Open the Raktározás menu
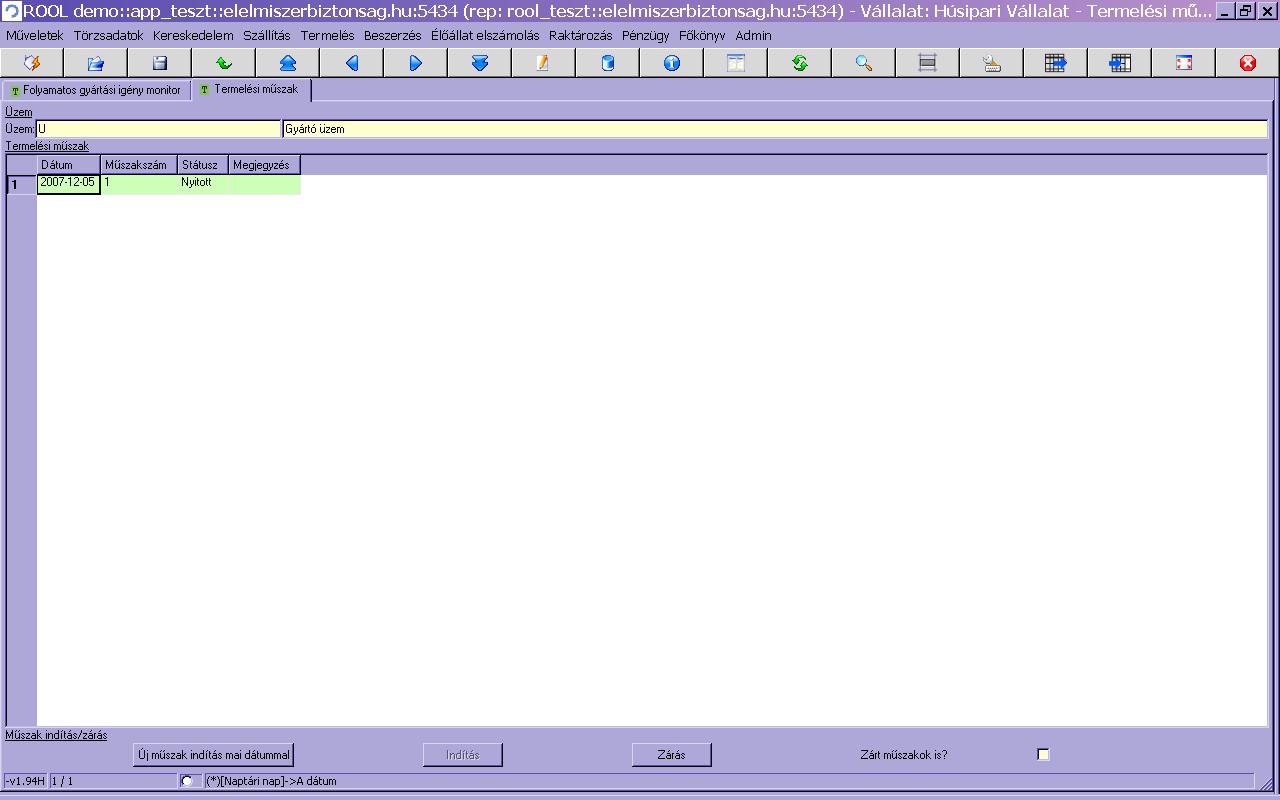Screen dimensions: 1280x800 581,35
